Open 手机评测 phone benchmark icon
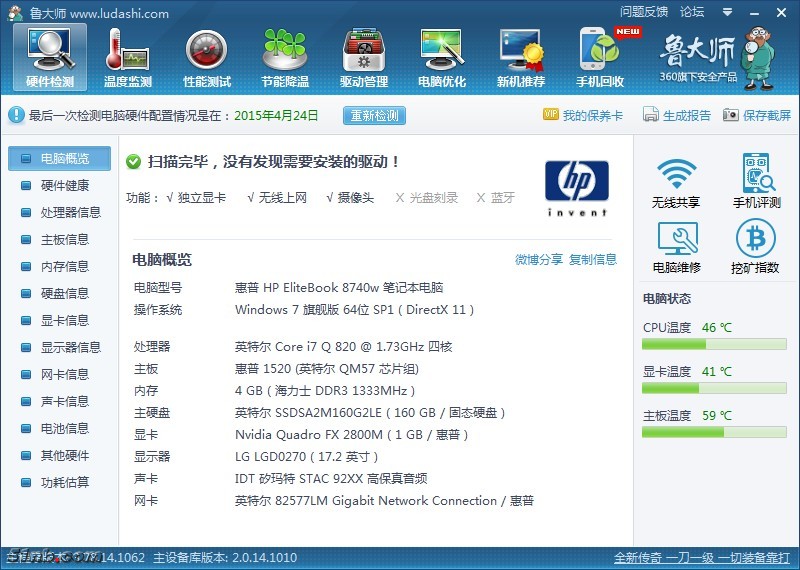The width and height of the screenshot is (800, 570). 756,182
